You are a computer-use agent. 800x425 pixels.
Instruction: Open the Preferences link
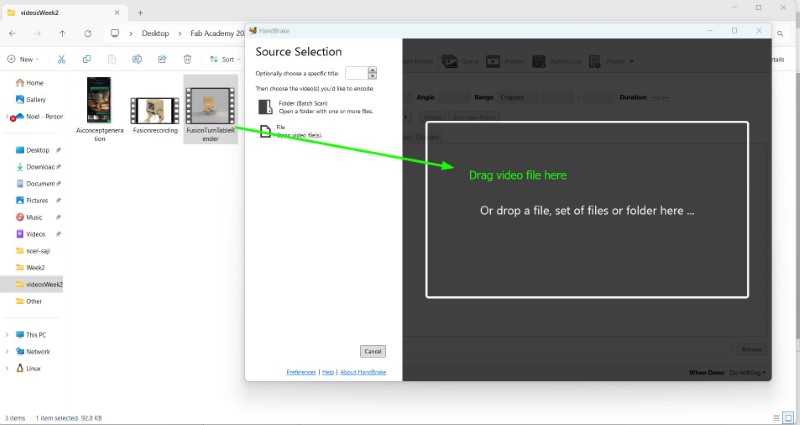pyautogui.click(x=301, y=372)
